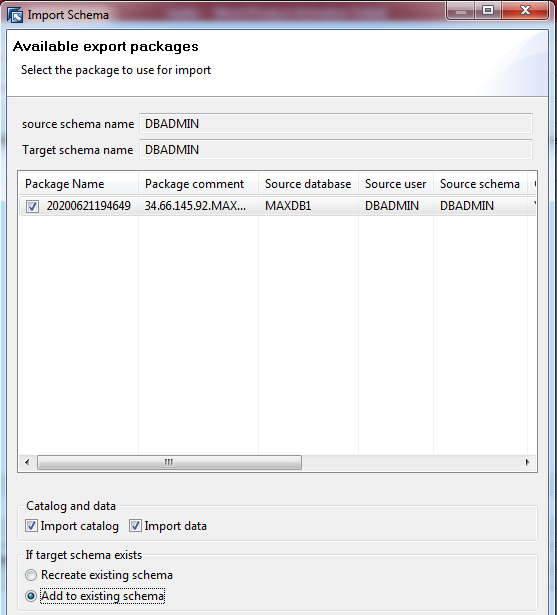Maximize the Import Schema window
The width and height of the screenshot is (557, 615).
(x=488, y=10)
